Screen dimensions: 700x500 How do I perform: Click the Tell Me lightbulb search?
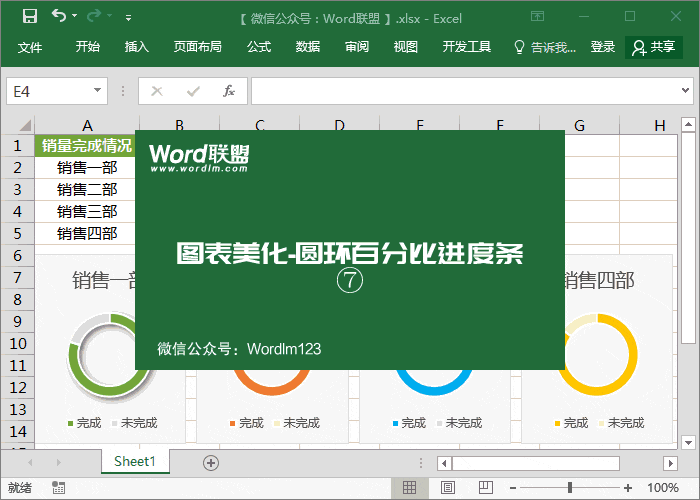(545, 47)
